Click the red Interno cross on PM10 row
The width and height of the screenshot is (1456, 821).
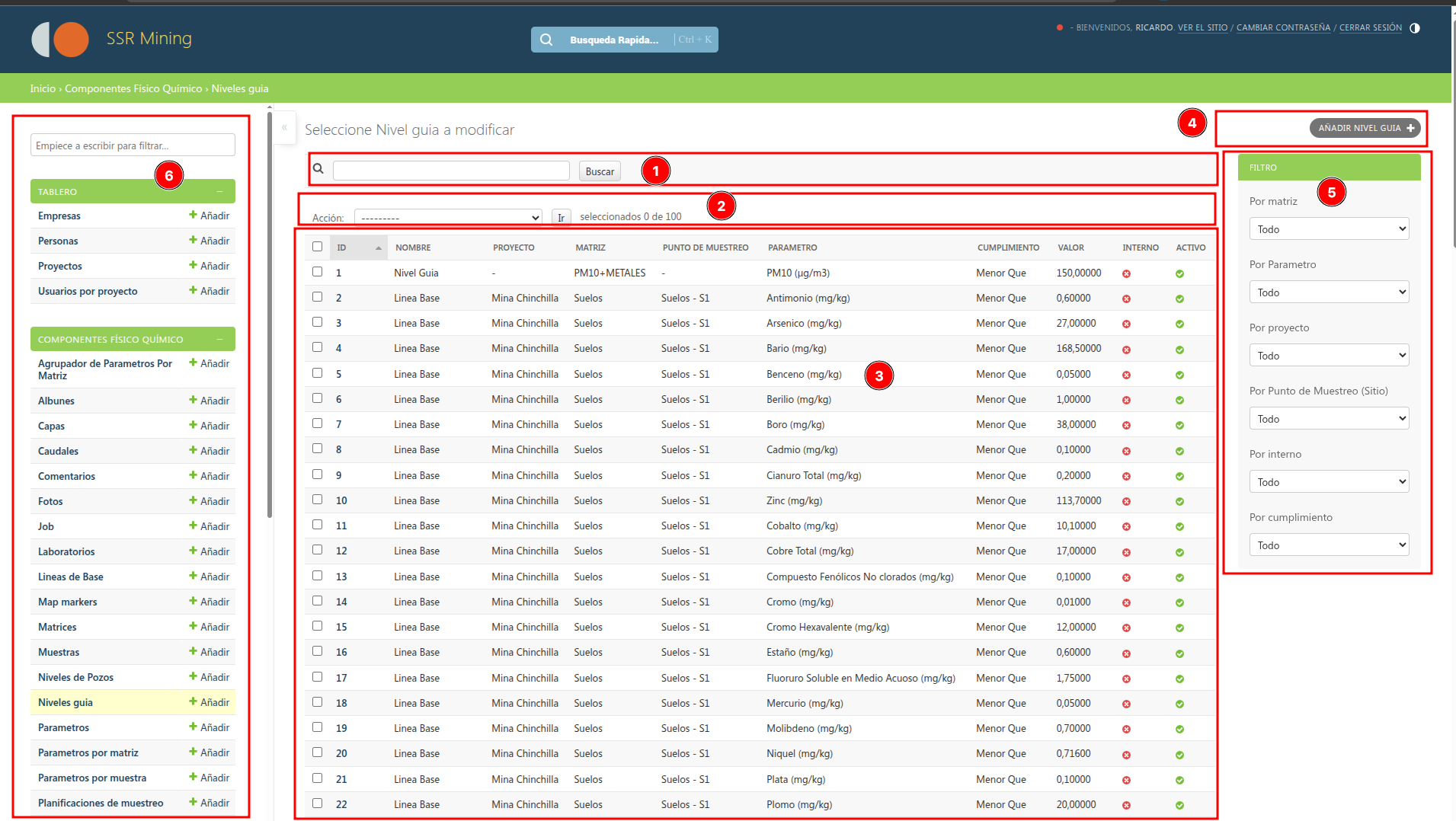coord(1126,273)
